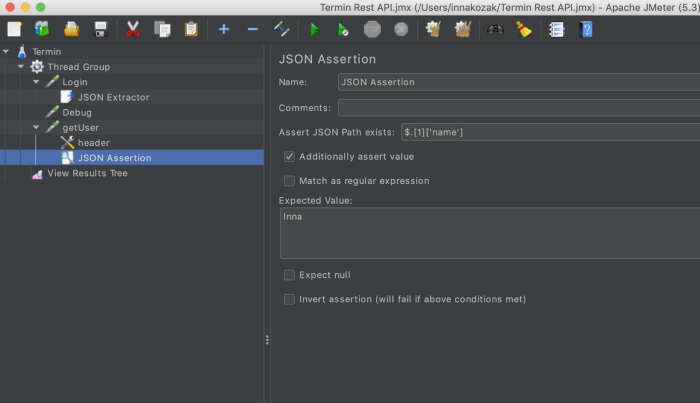This screenshot has height=403, width=700.
Task: Collapse the Termin tree node arrow
Action: 6,52
